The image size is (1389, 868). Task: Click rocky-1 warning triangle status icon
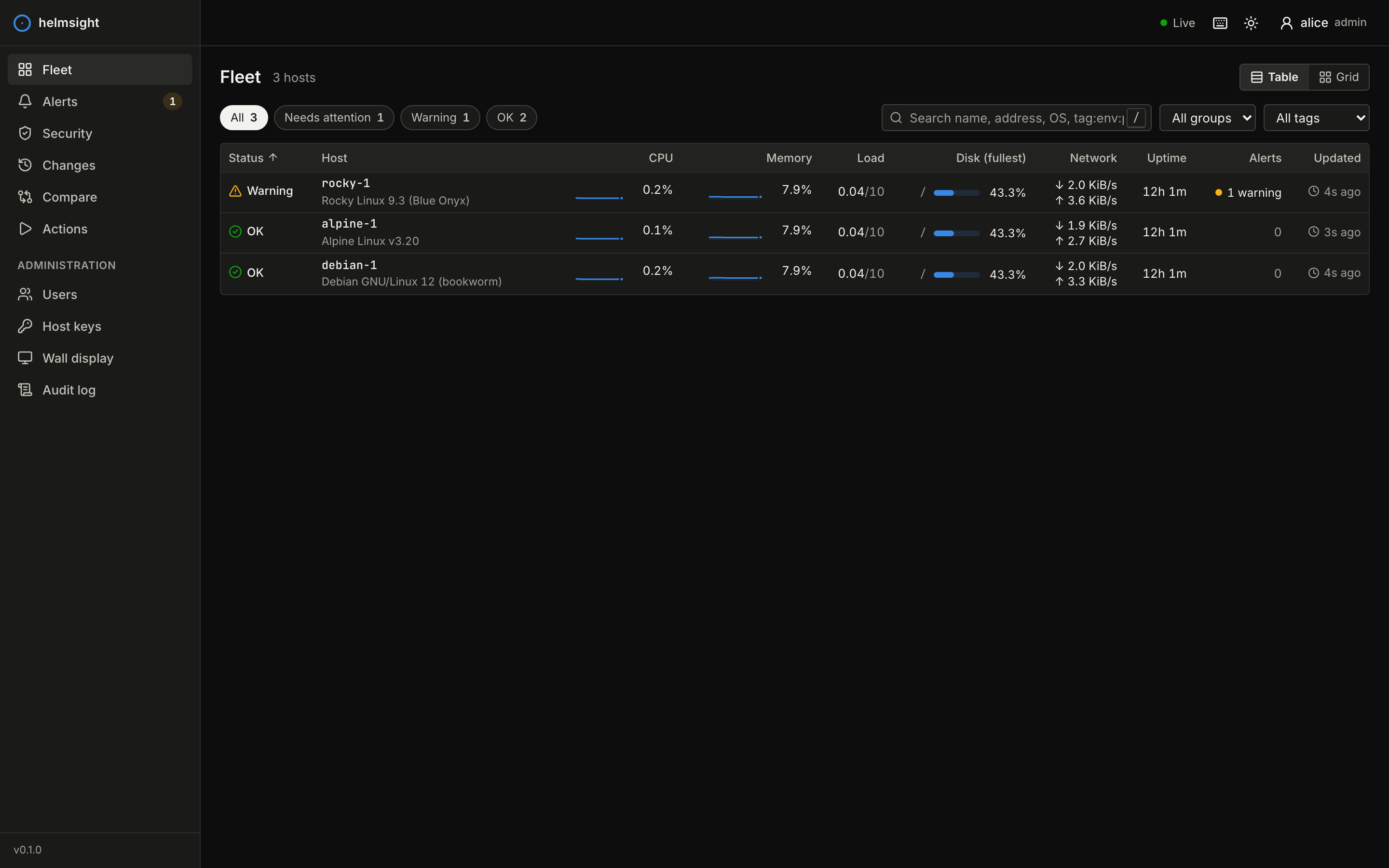pos(235,191)
